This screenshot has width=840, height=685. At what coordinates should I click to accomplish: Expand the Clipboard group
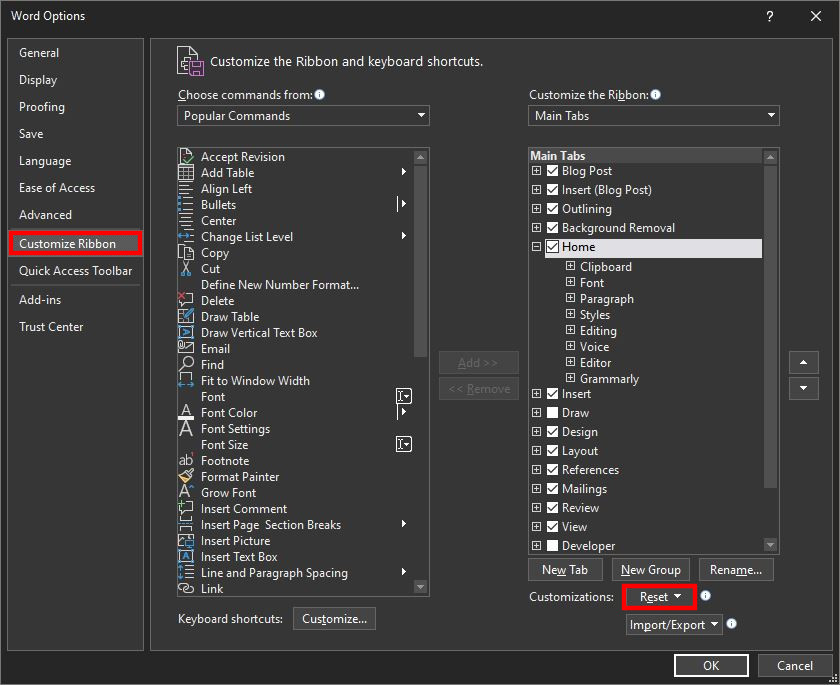coord(571,266)
